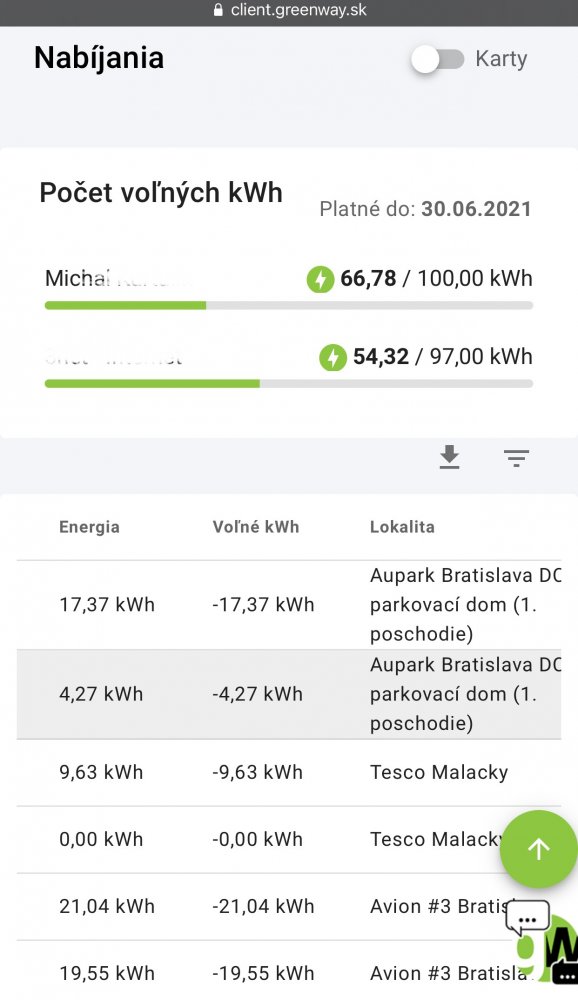Click the lightning icon beside 54,32 kWh
The height and width of the screenshot is (1000, 578).
[x=333, y=357]
